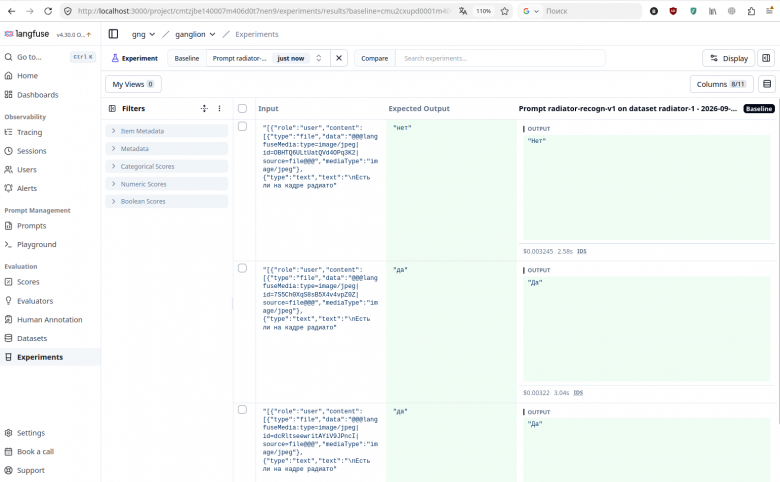Expand the Categorical Scores filter

pyautogui.click(x=167, y=166)
